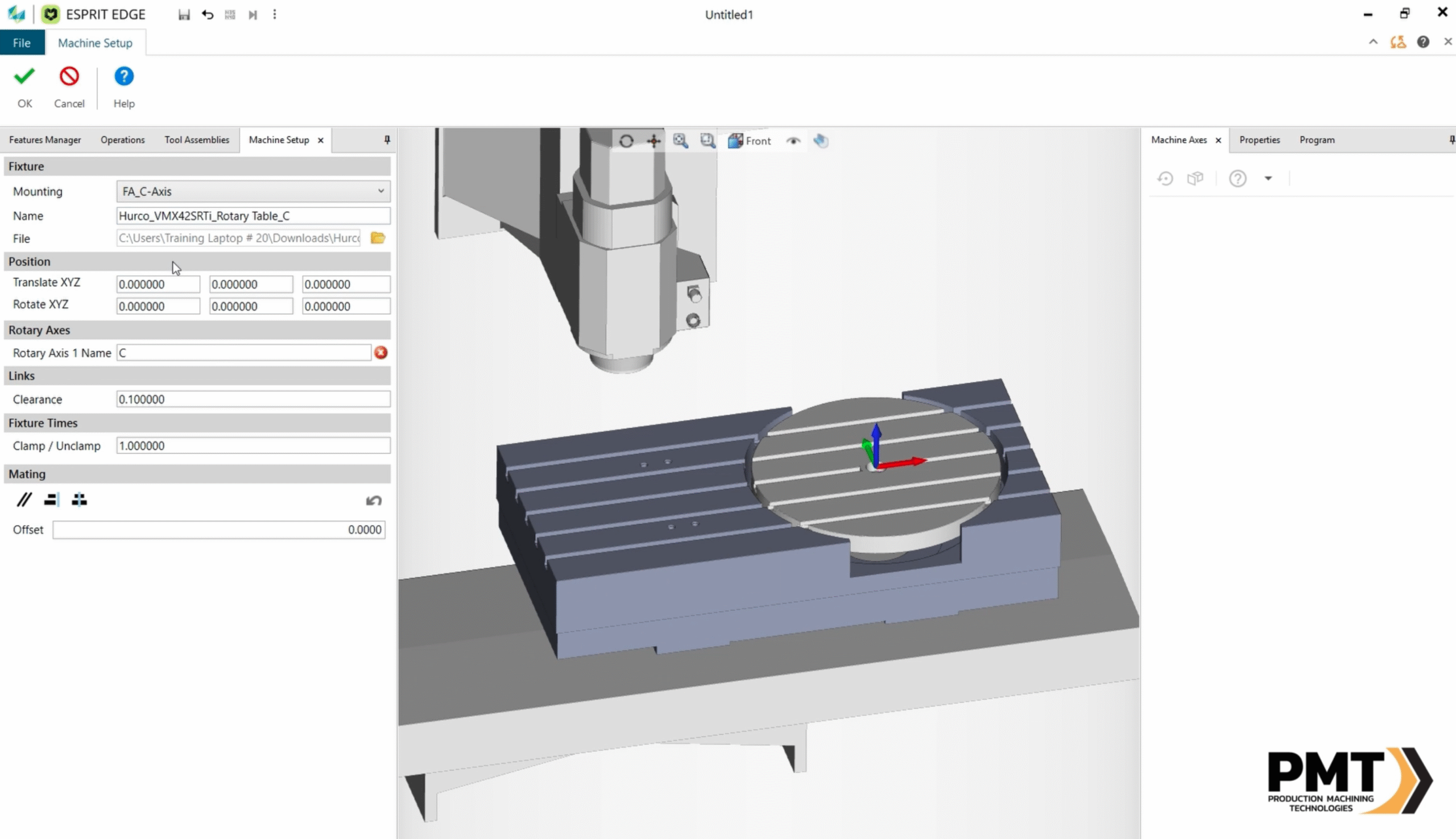This screenshot has width=1456, height=839.
Task: Open the Mounting dropdown FA_C-Axis
Action: click(254, 191)
